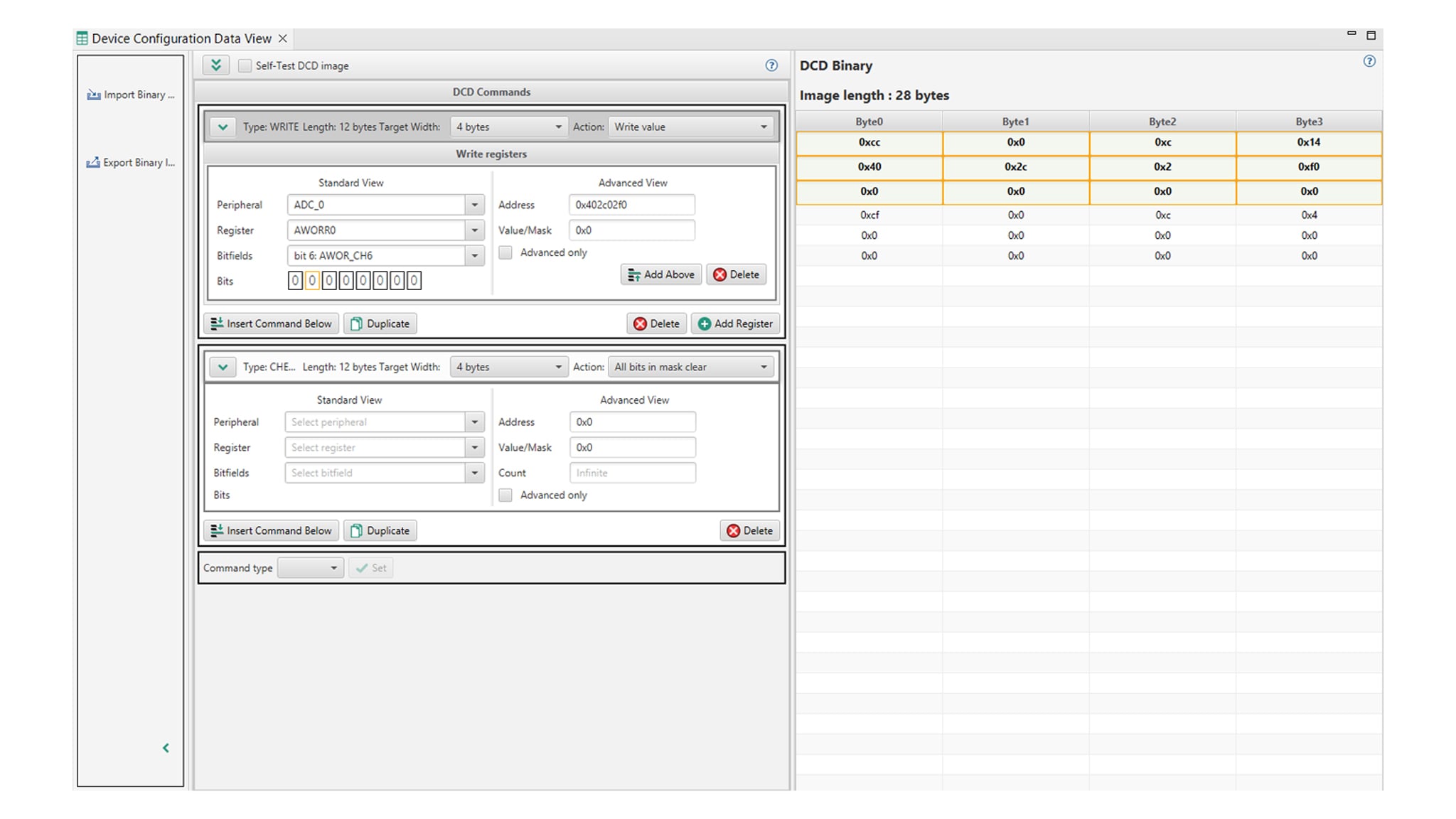The height and width of the screenshot is (819, 1456).
Task: Open help for DCD Commands panel
Action: [771, 65]
